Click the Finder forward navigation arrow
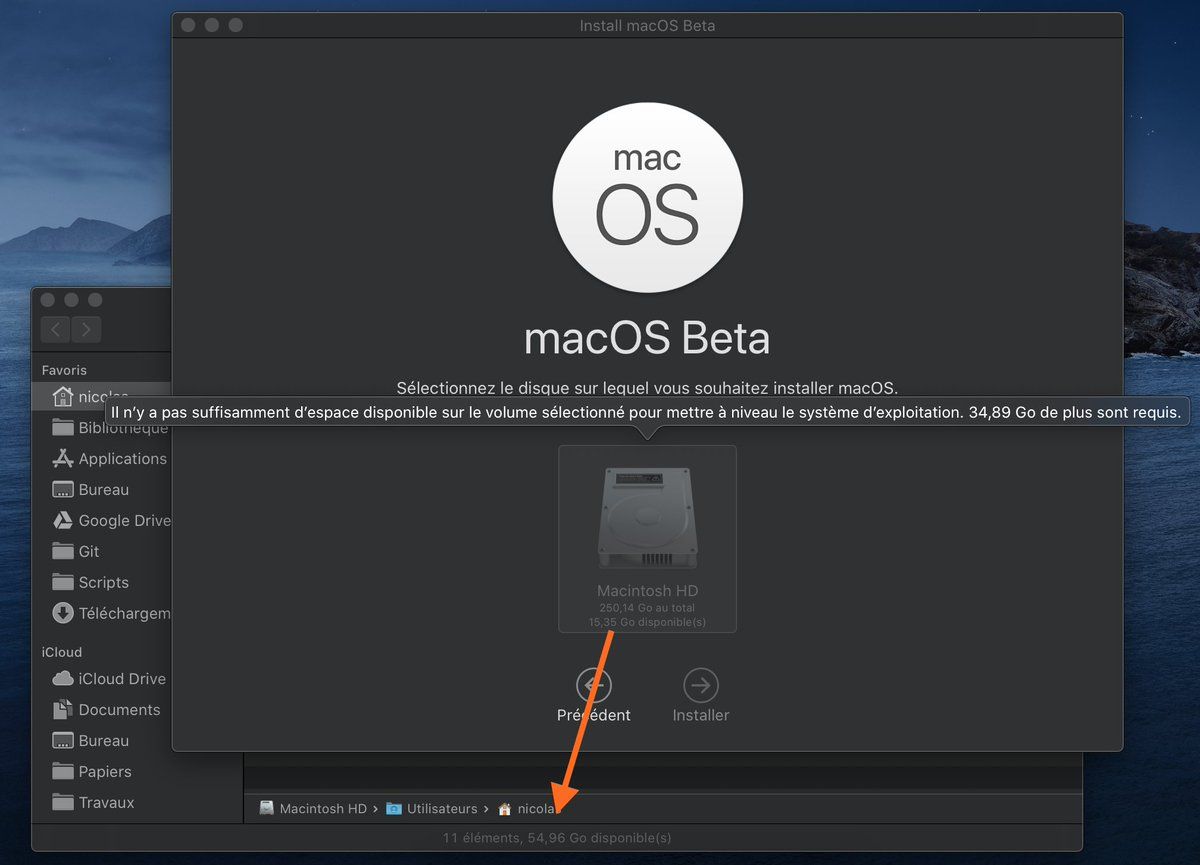Screen dimensions: 1200x865 point(86,329)
